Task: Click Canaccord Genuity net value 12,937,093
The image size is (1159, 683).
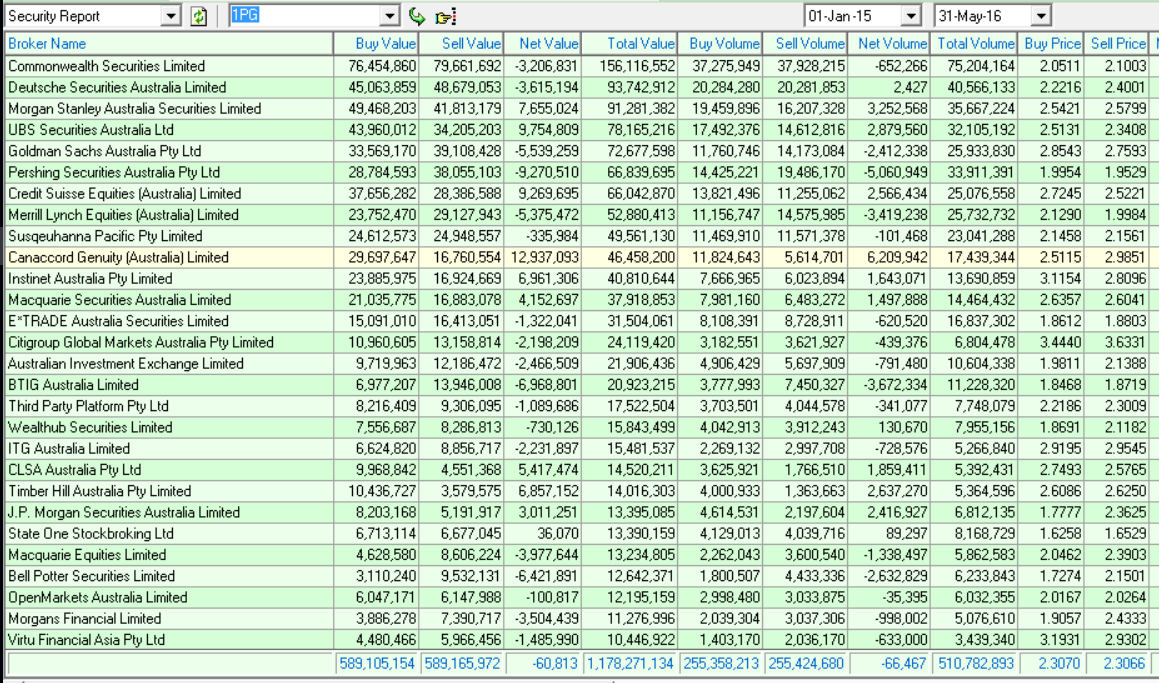Action: coord(545,257)
